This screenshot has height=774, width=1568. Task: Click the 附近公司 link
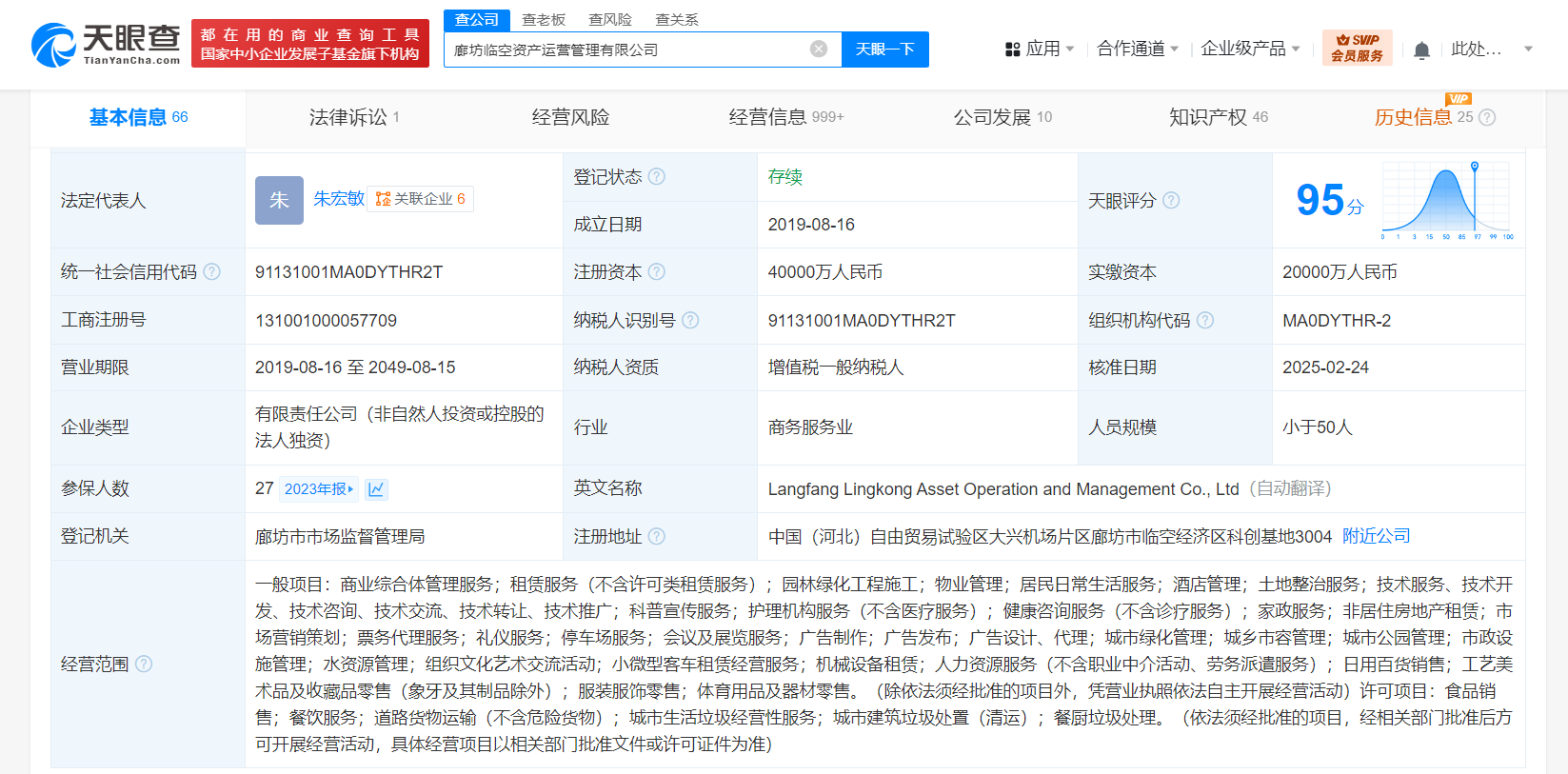pos(1376,537)
